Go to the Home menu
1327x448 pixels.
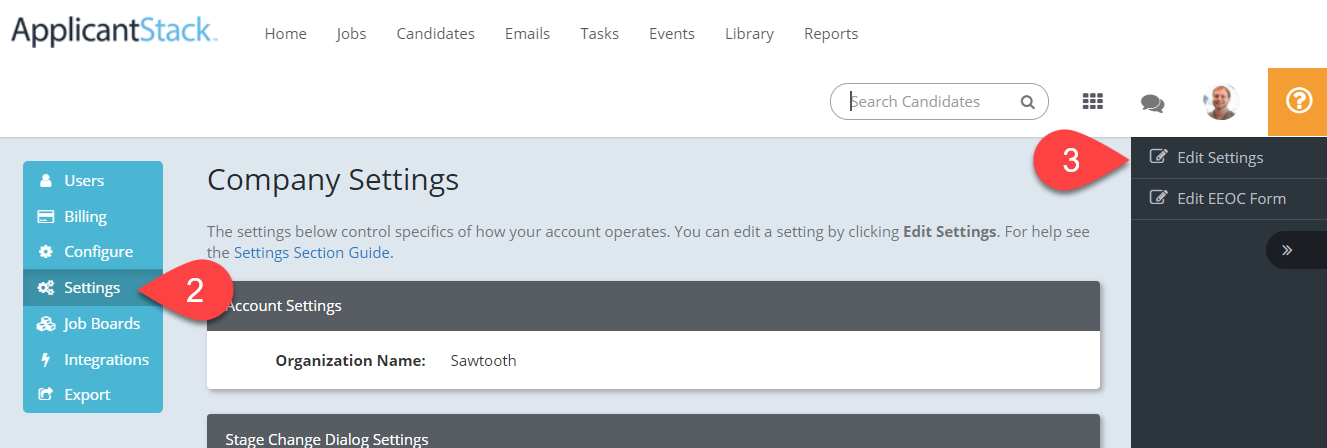click(x=285, y=33)
